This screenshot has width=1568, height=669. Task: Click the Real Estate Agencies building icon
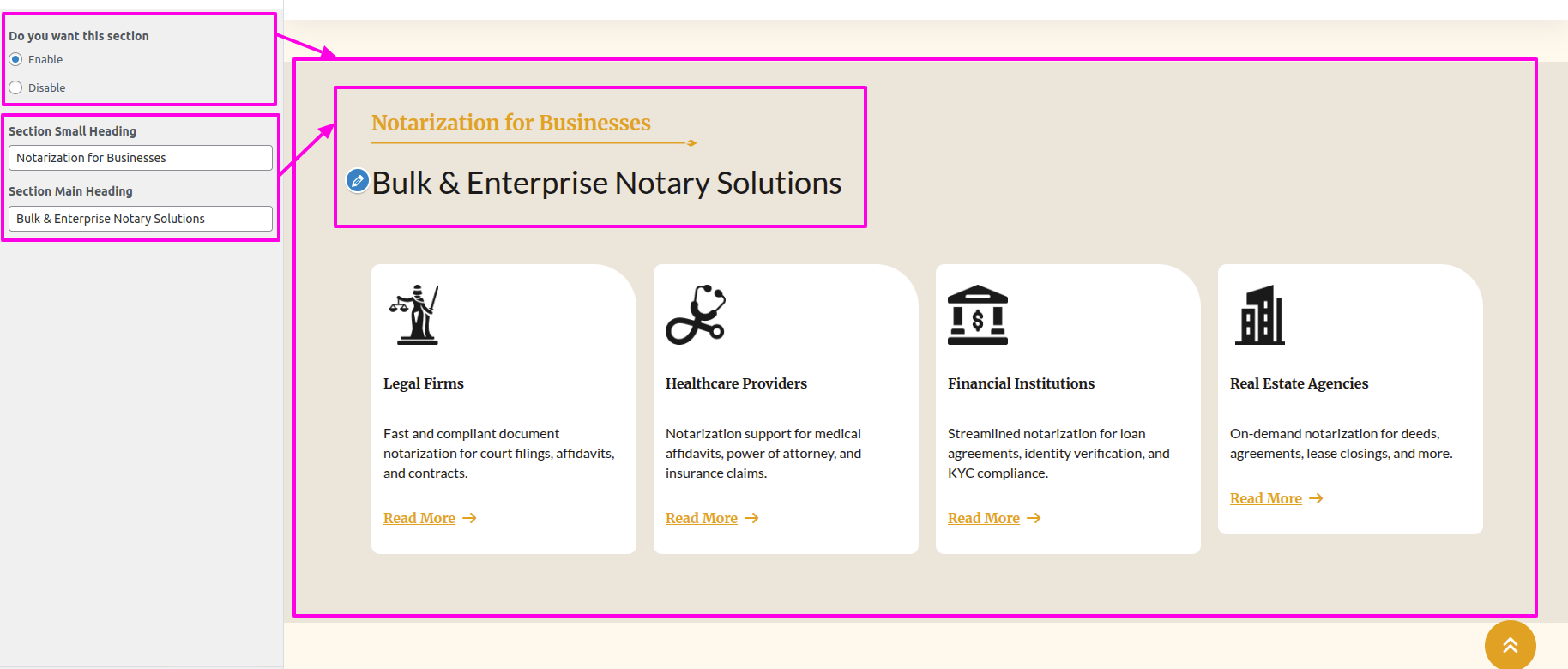click(x=1259, y=315)
